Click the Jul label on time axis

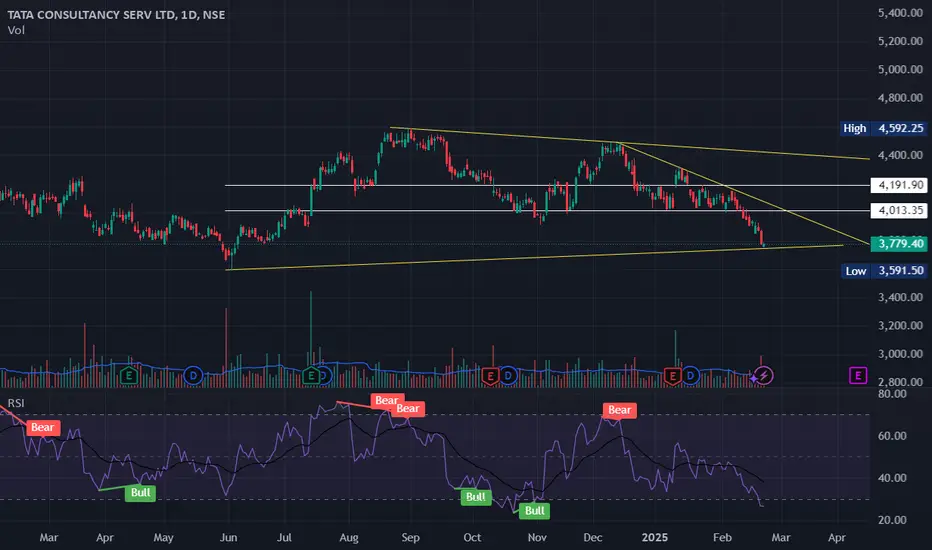[284, 538]
